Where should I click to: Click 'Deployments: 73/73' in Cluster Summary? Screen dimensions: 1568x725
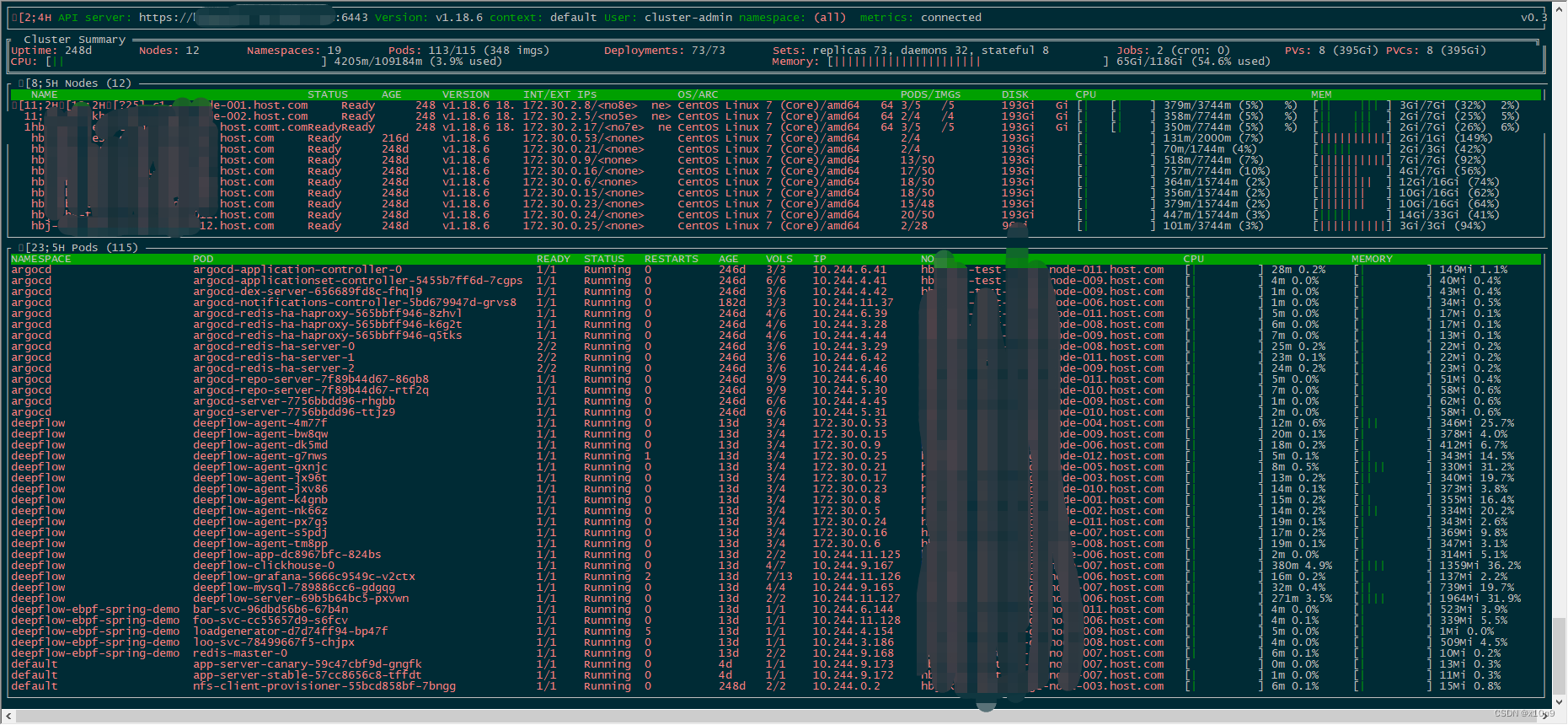[x=665, y=51]
